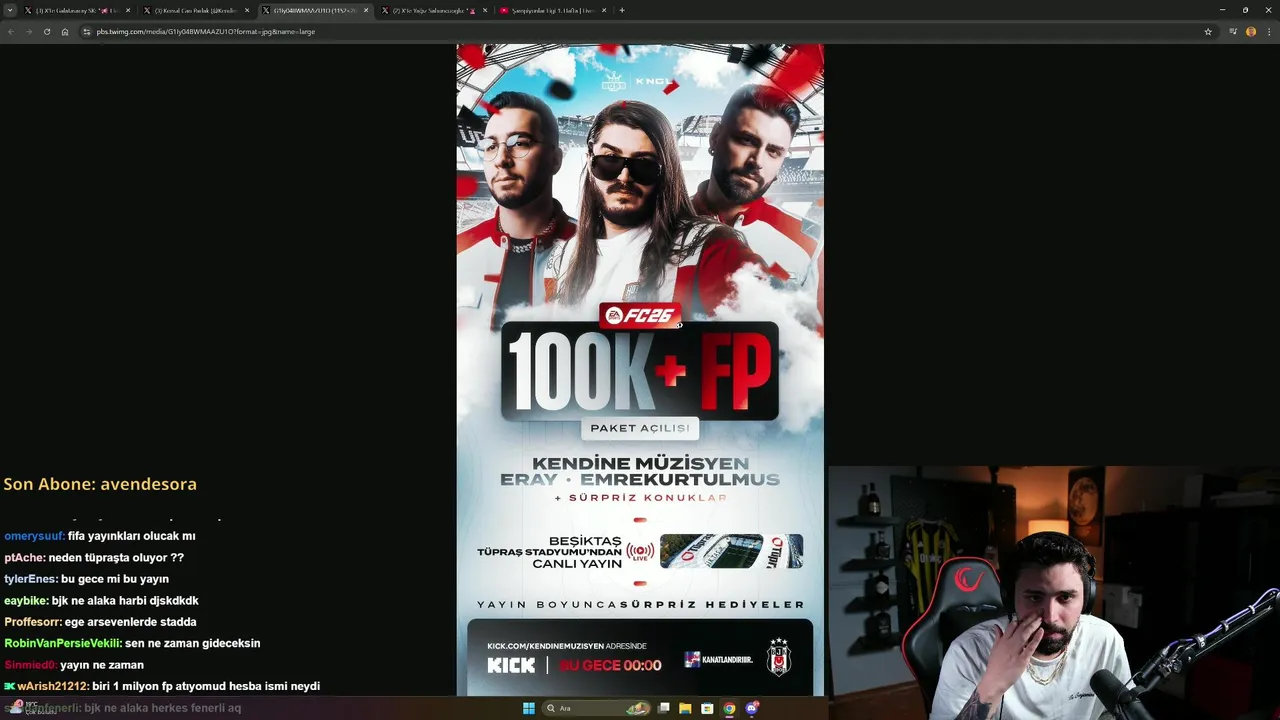This screenshot has height=720, width=1280.
Task: Click the PAKET AÇILIŞI label on the poster
Action: click(x=640, y=428)
